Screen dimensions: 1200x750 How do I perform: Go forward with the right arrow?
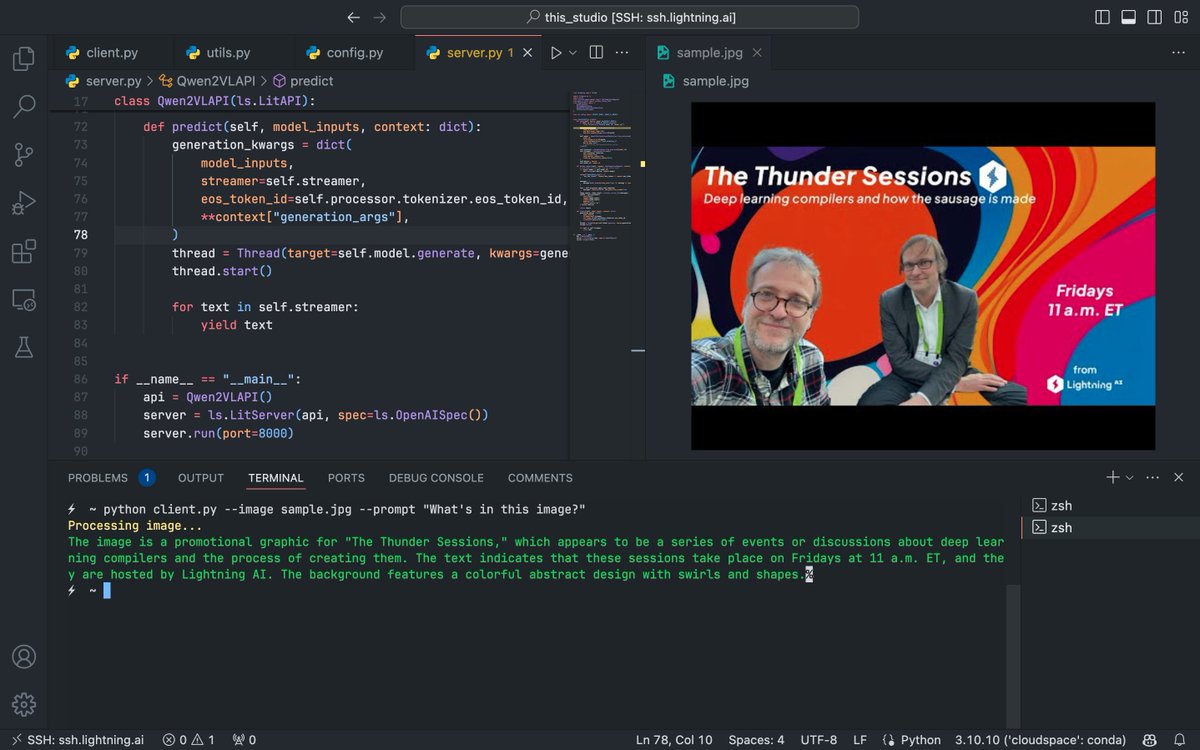click(379, 17)
